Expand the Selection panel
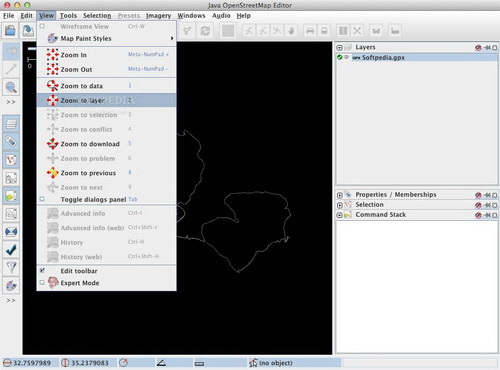The image size is (500, 370). 340,205
